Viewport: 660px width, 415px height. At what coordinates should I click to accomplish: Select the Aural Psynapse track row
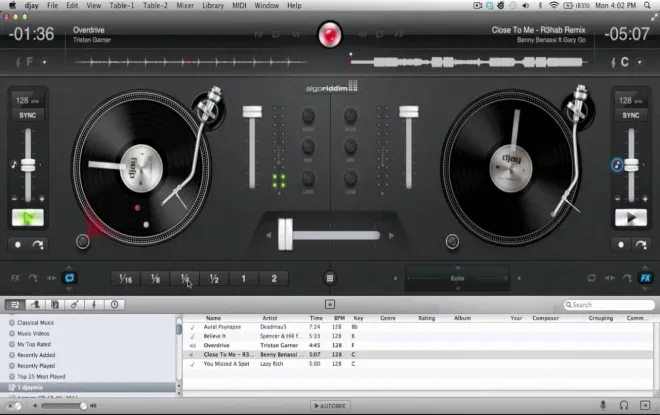point(418,327)
